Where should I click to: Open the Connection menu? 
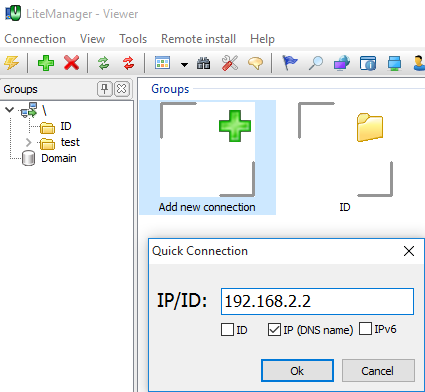pyautogui.click(x=35, y=39)
